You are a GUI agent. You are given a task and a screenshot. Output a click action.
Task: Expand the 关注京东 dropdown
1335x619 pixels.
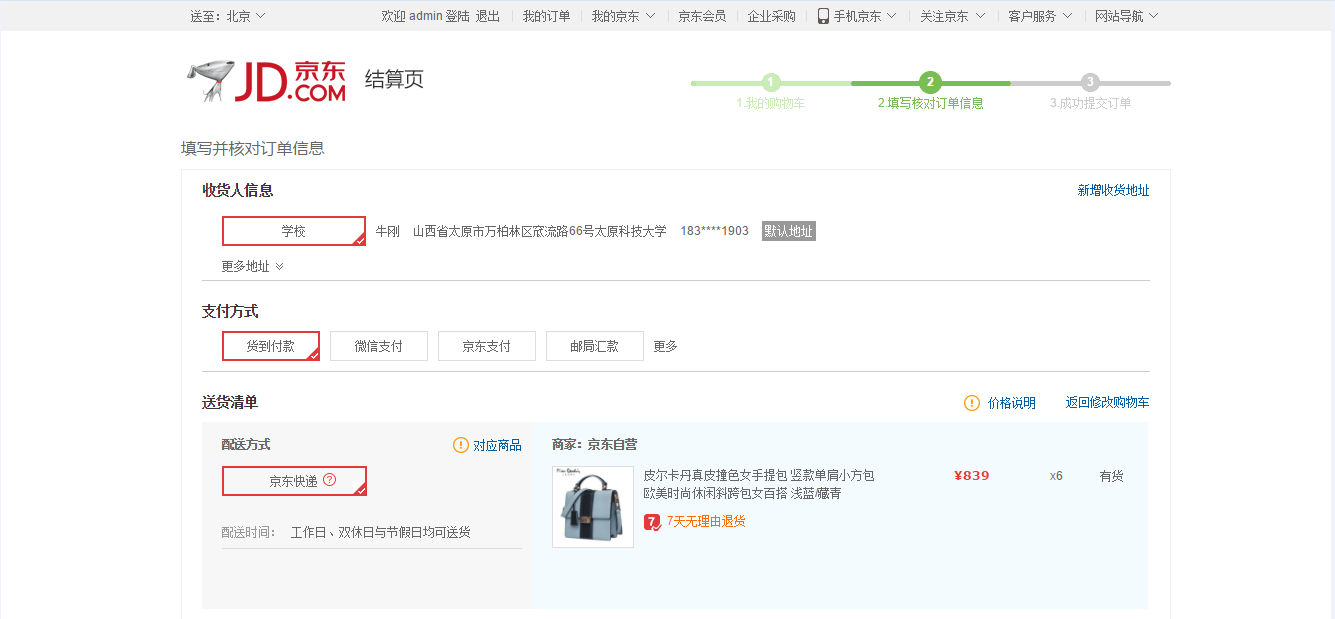953,16
